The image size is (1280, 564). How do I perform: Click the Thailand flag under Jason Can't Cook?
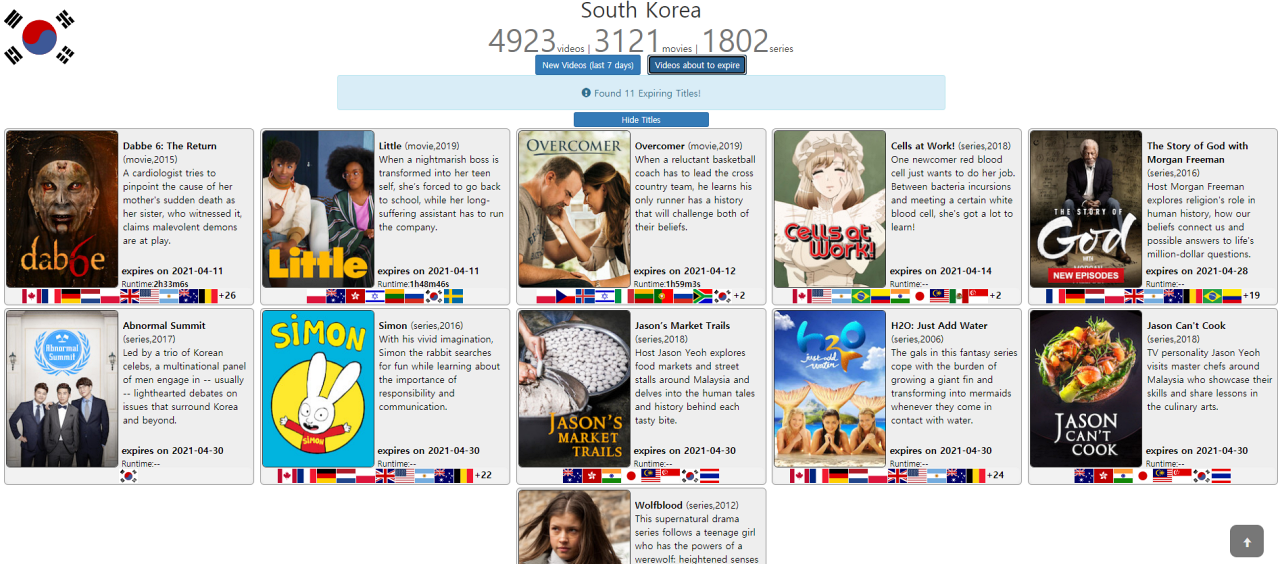[x=1221, y=476]
